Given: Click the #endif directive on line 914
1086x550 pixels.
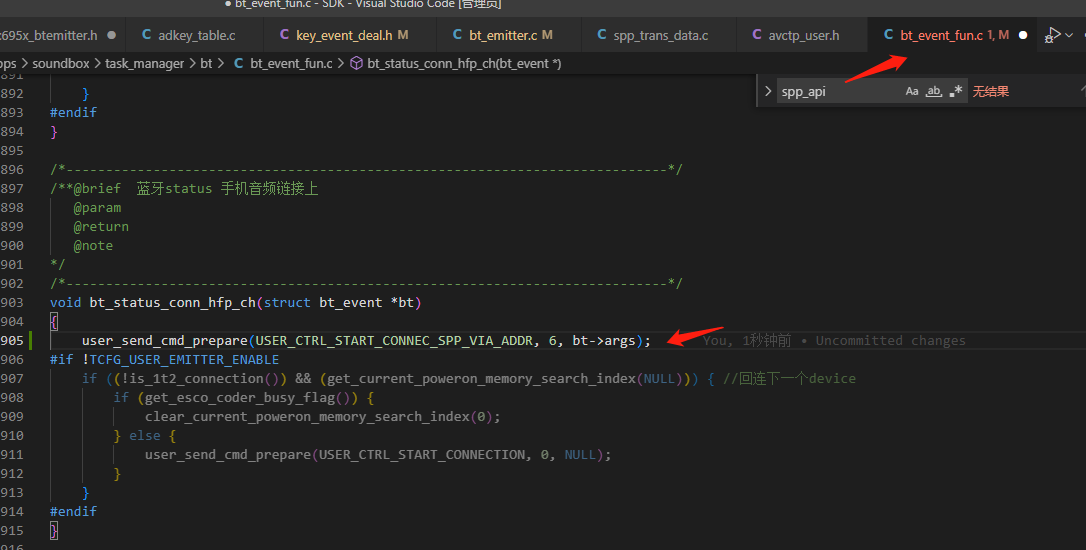Looking at the screenshot, I should coord(73,511).
